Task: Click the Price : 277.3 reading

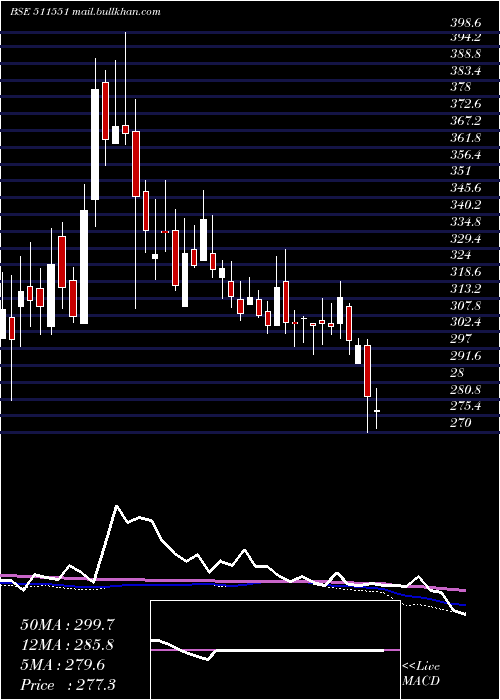Action: [68, 685]
